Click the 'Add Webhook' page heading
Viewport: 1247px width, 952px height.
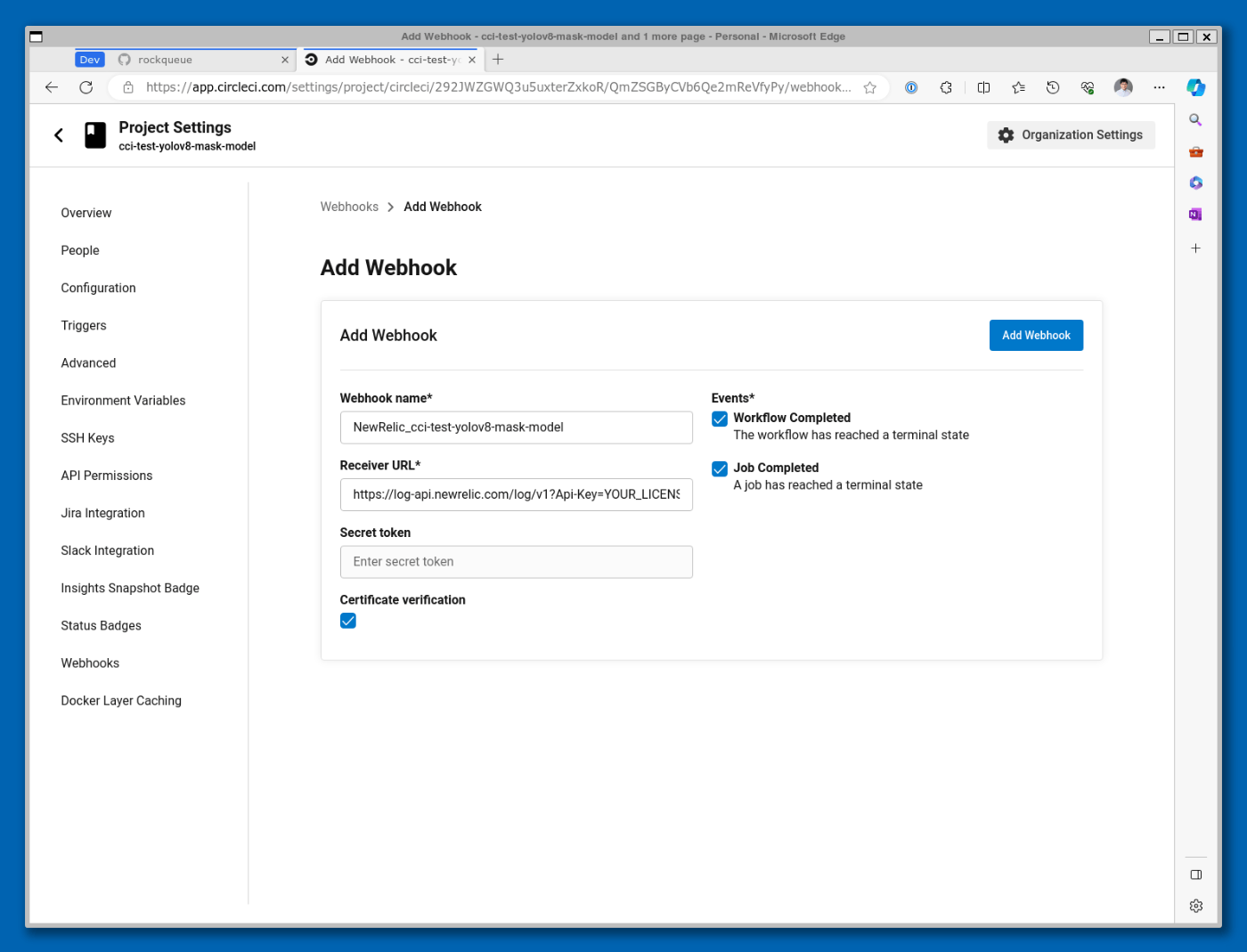(x=388, y=267)
